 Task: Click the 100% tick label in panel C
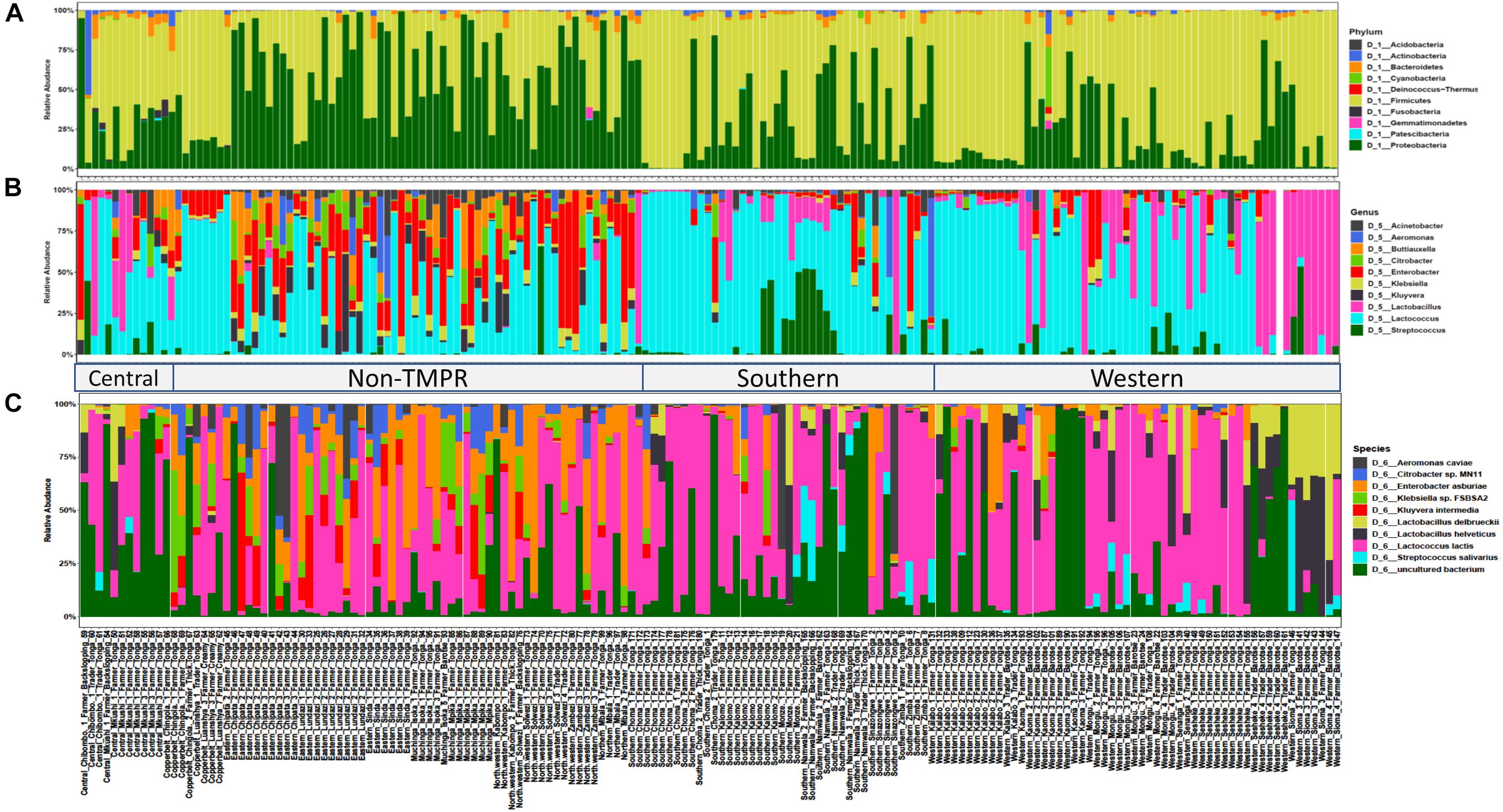tap(65, 404)
